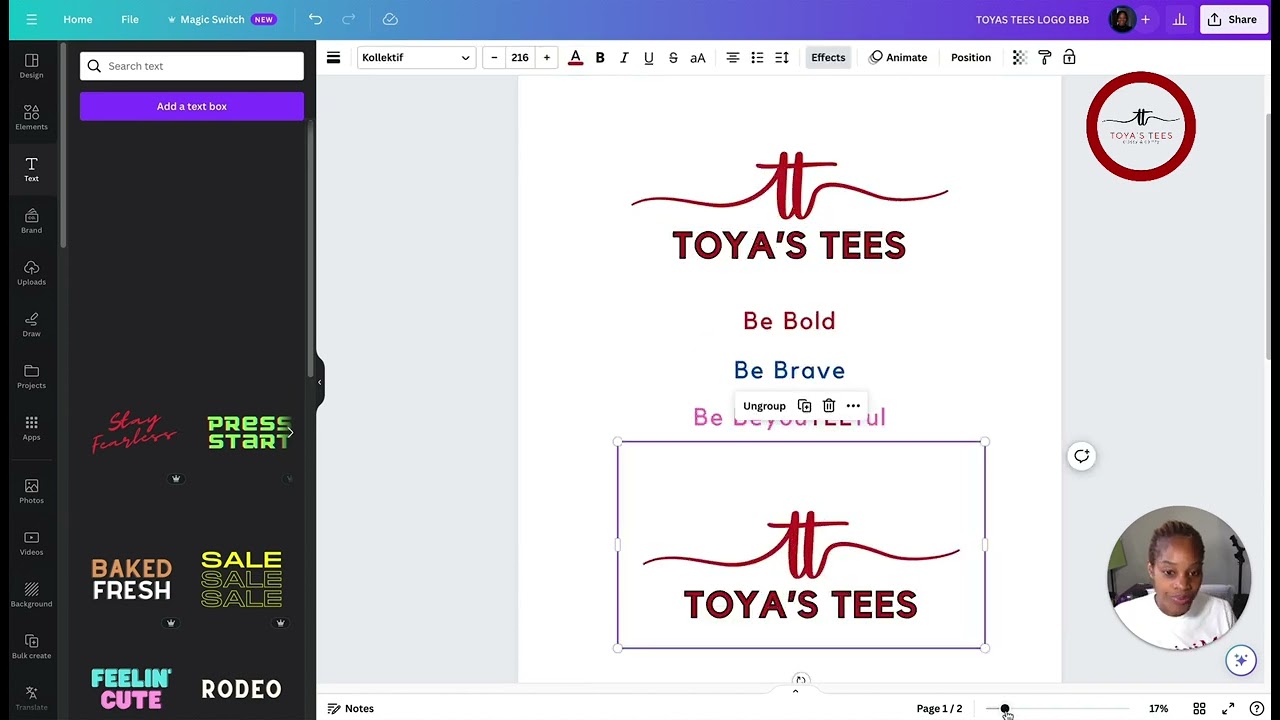Screen dimensions: 1280x720
Task: Collapse the side panel with the arrow
Action: pyautogui.click(x=319, y=382)
